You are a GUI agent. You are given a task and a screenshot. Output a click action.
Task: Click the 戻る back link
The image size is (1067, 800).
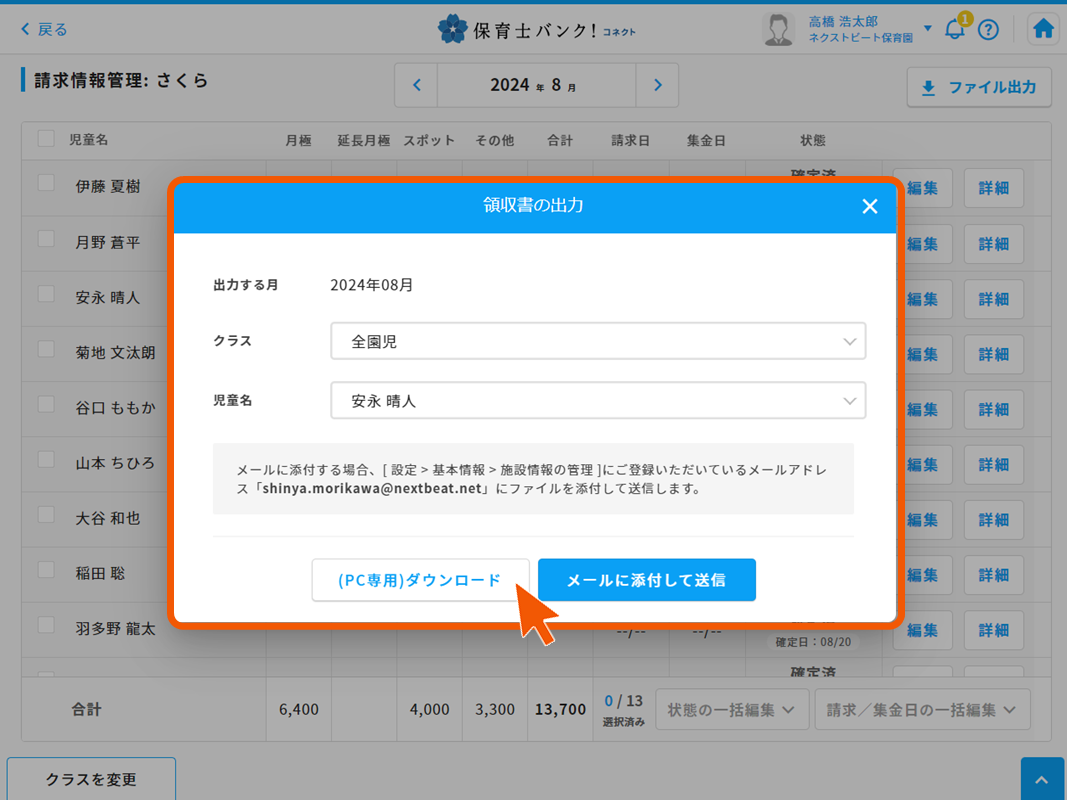[x=44, y=30]
